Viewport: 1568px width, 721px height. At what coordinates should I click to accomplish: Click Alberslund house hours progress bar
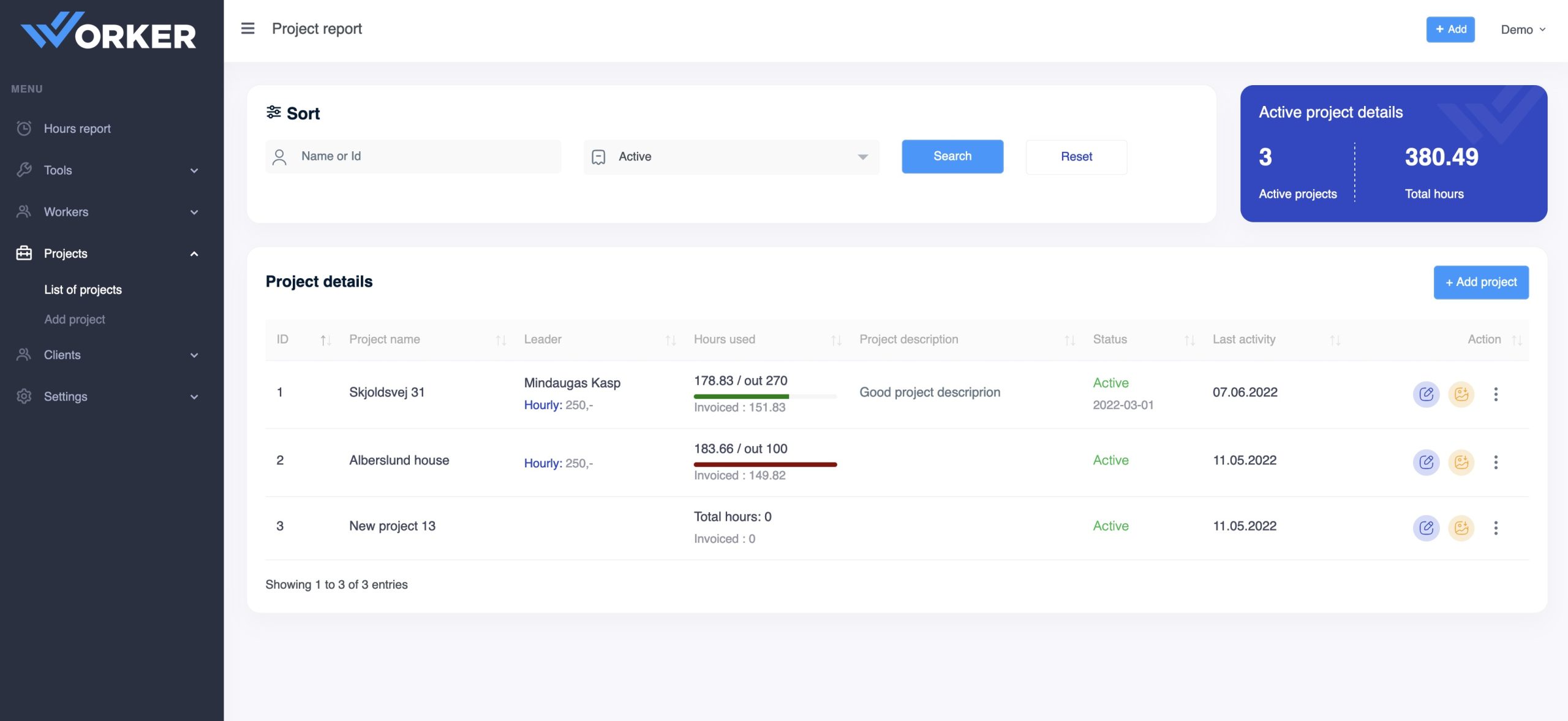(x=764, y=464)
